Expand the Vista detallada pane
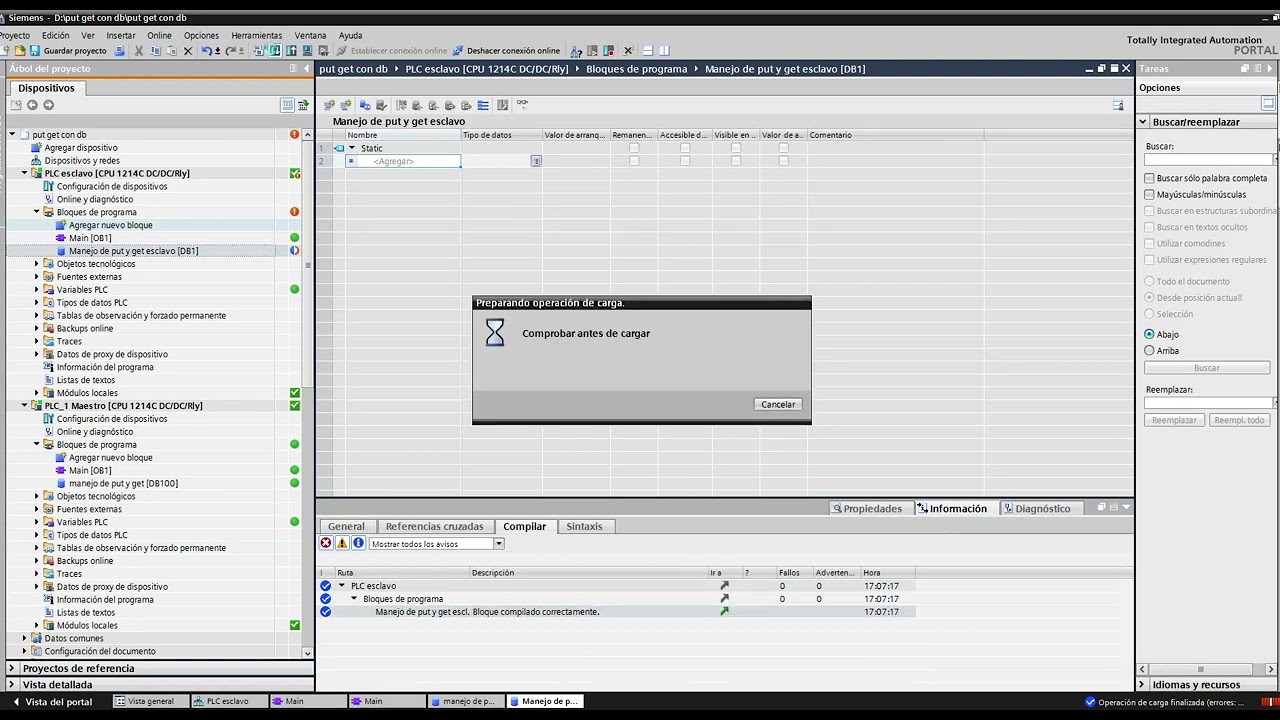This screenshot has height=720, width=1280. coord(12,684)
